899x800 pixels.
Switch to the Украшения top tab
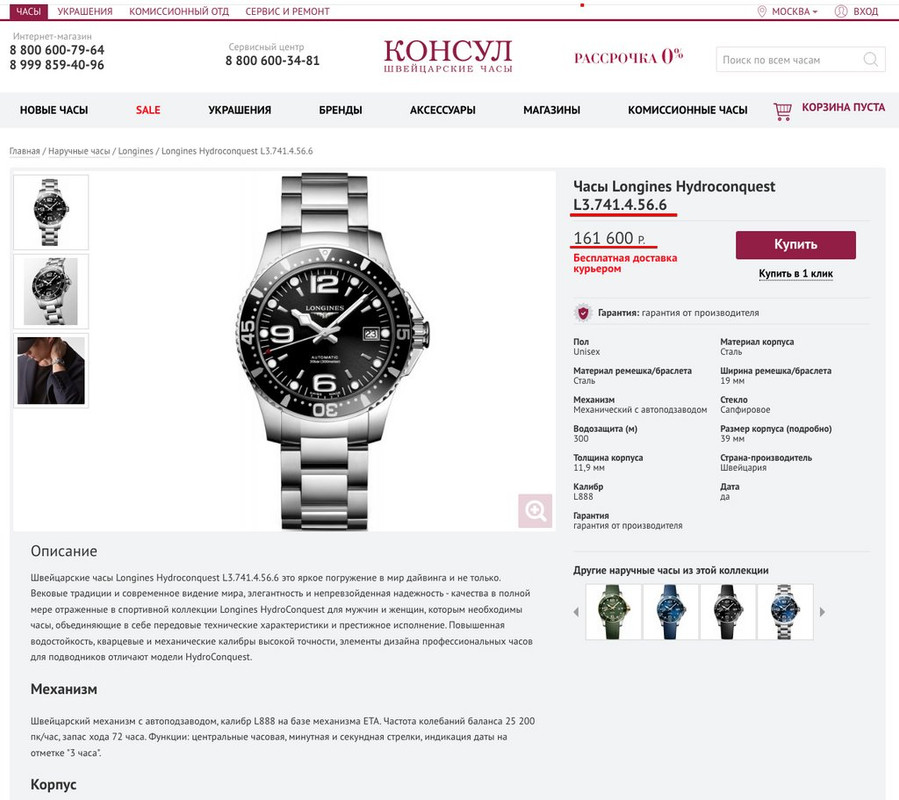coord(85,11)
